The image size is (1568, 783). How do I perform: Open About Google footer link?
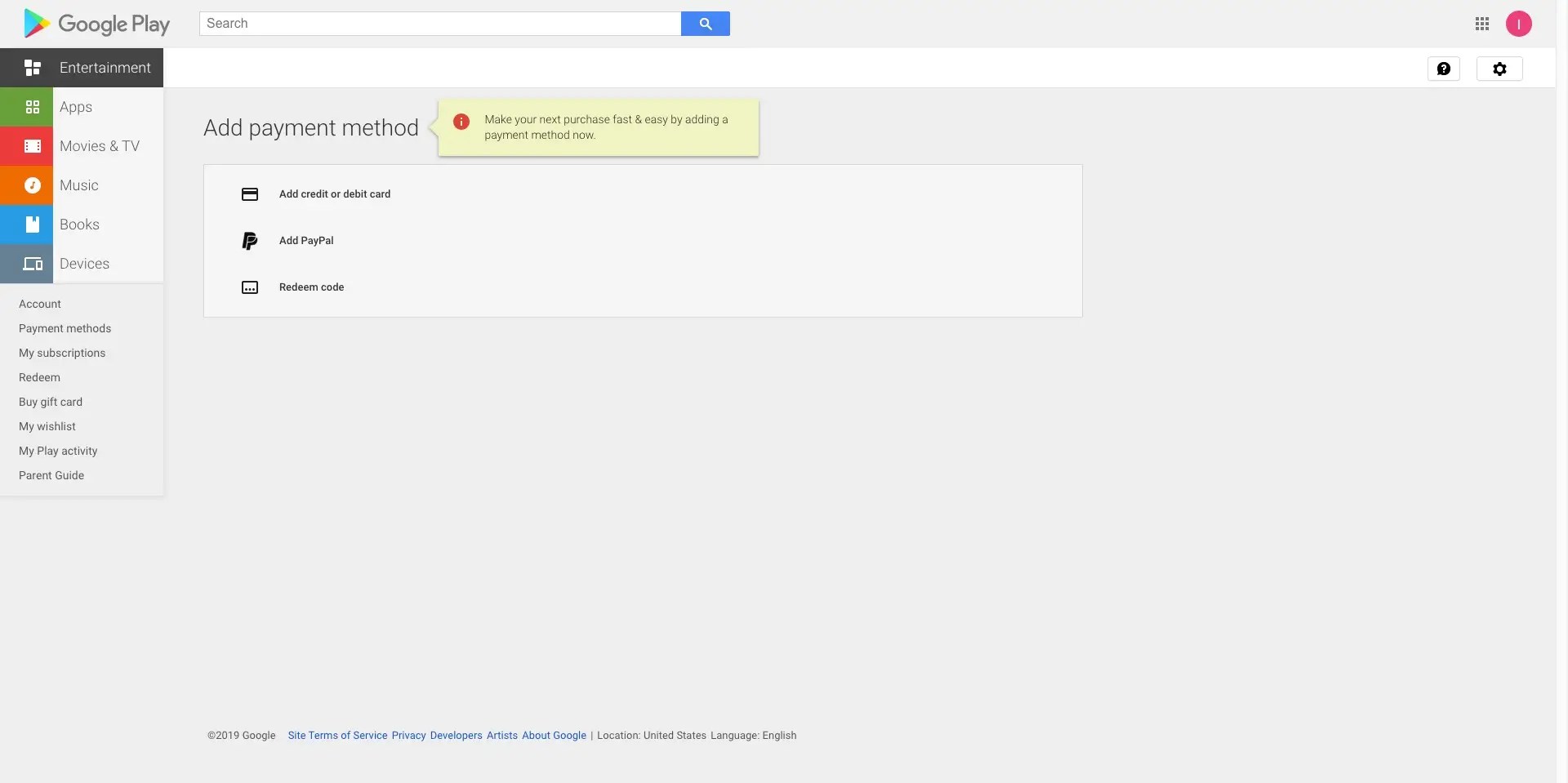click(554, 736)
